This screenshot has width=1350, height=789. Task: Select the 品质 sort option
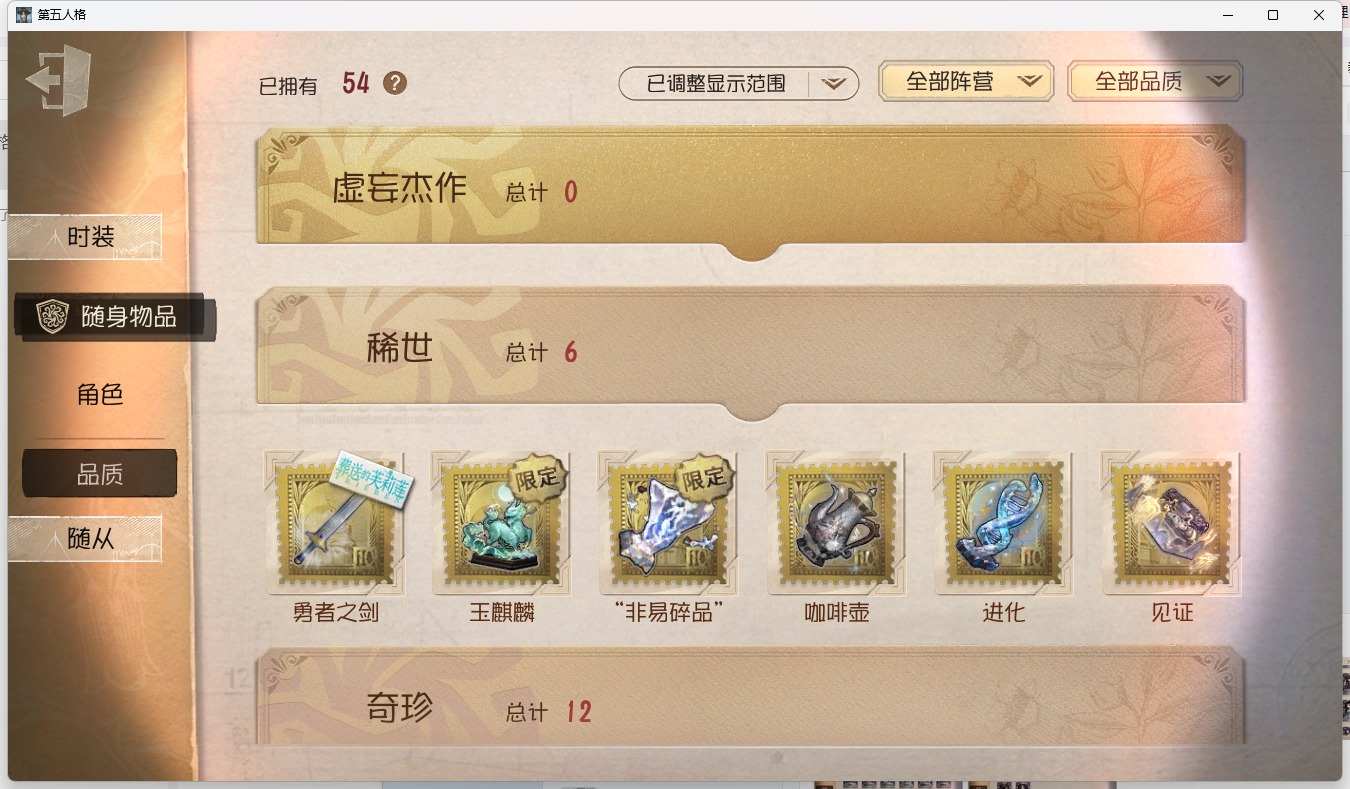100,474
